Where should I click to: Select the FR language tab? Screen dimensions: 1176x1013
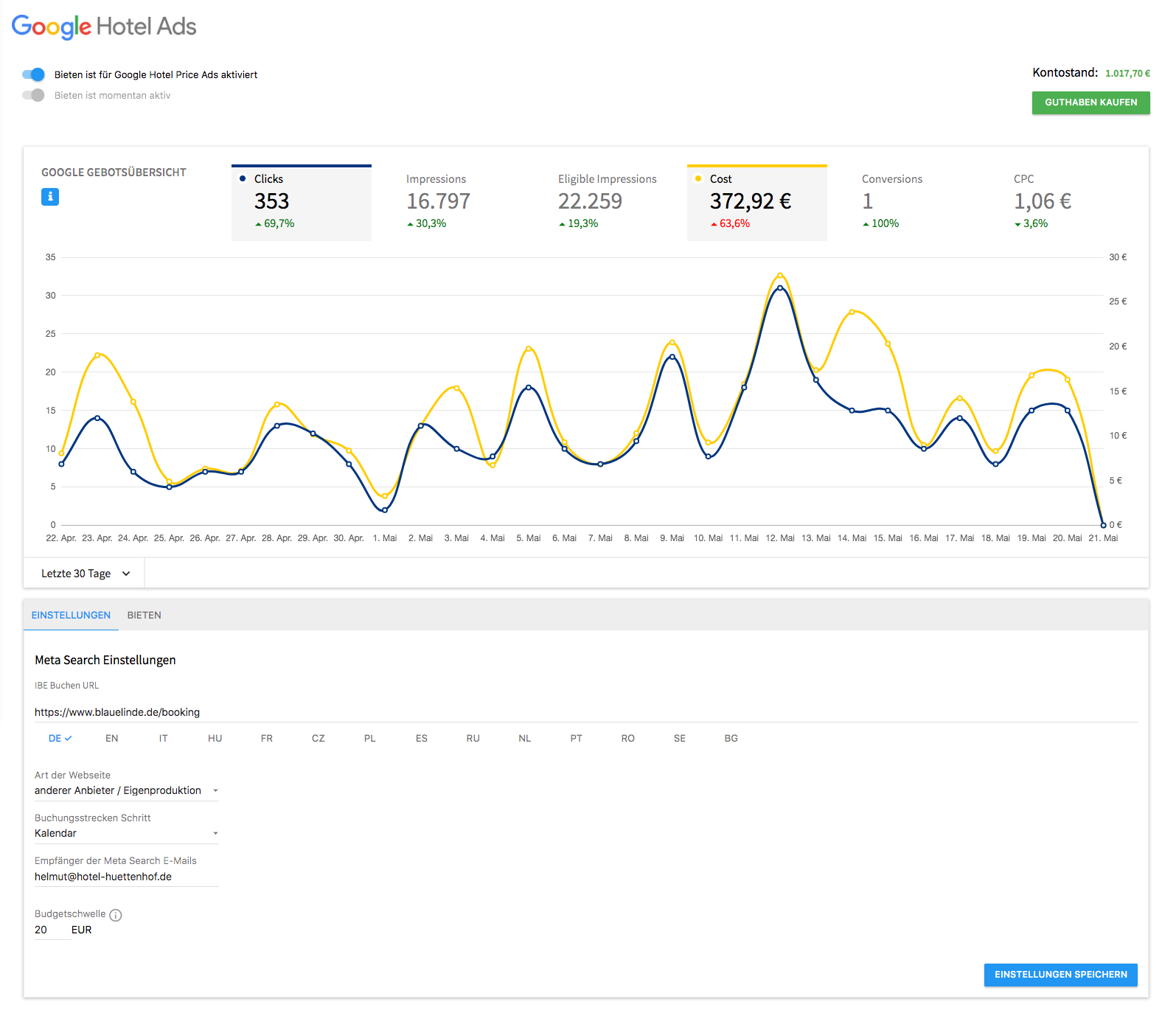click(267, 738)
